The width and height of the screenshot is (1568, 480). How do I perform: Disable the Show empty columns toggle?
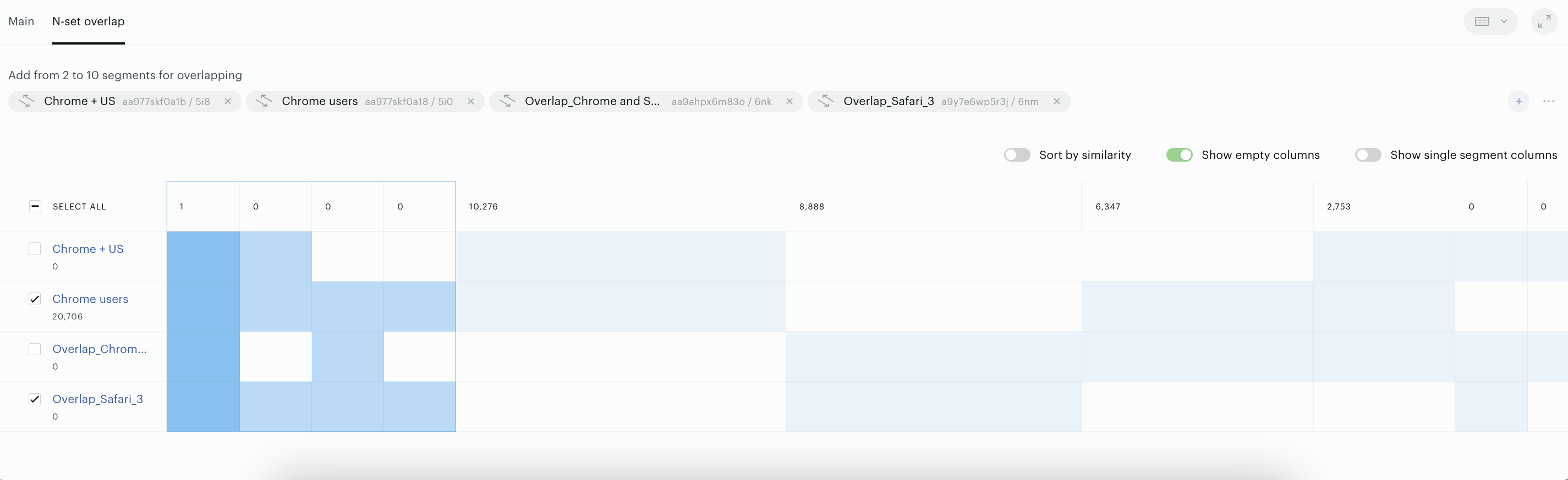click(x=1179, y=155)
